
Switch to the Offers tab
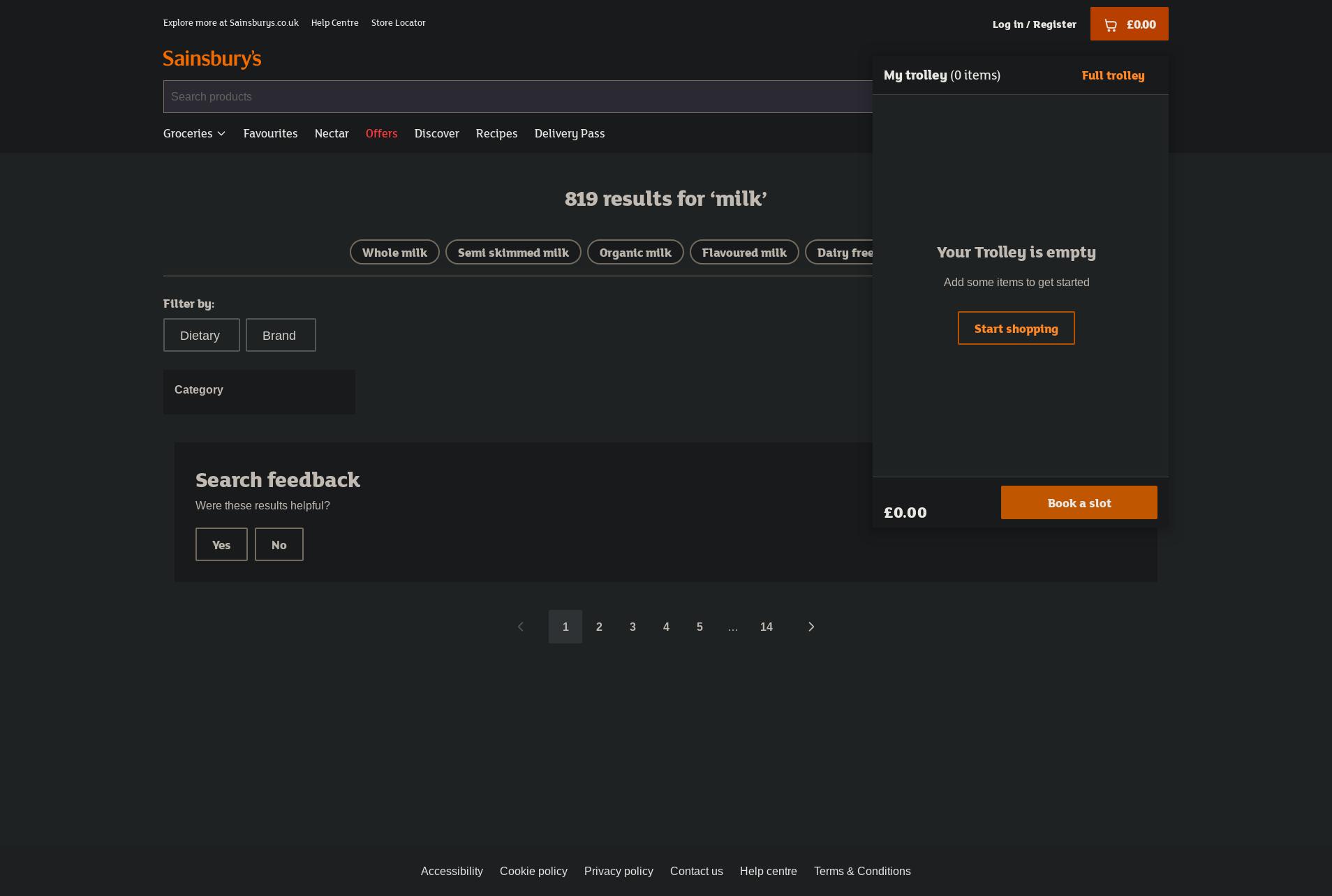click(381, 133)
